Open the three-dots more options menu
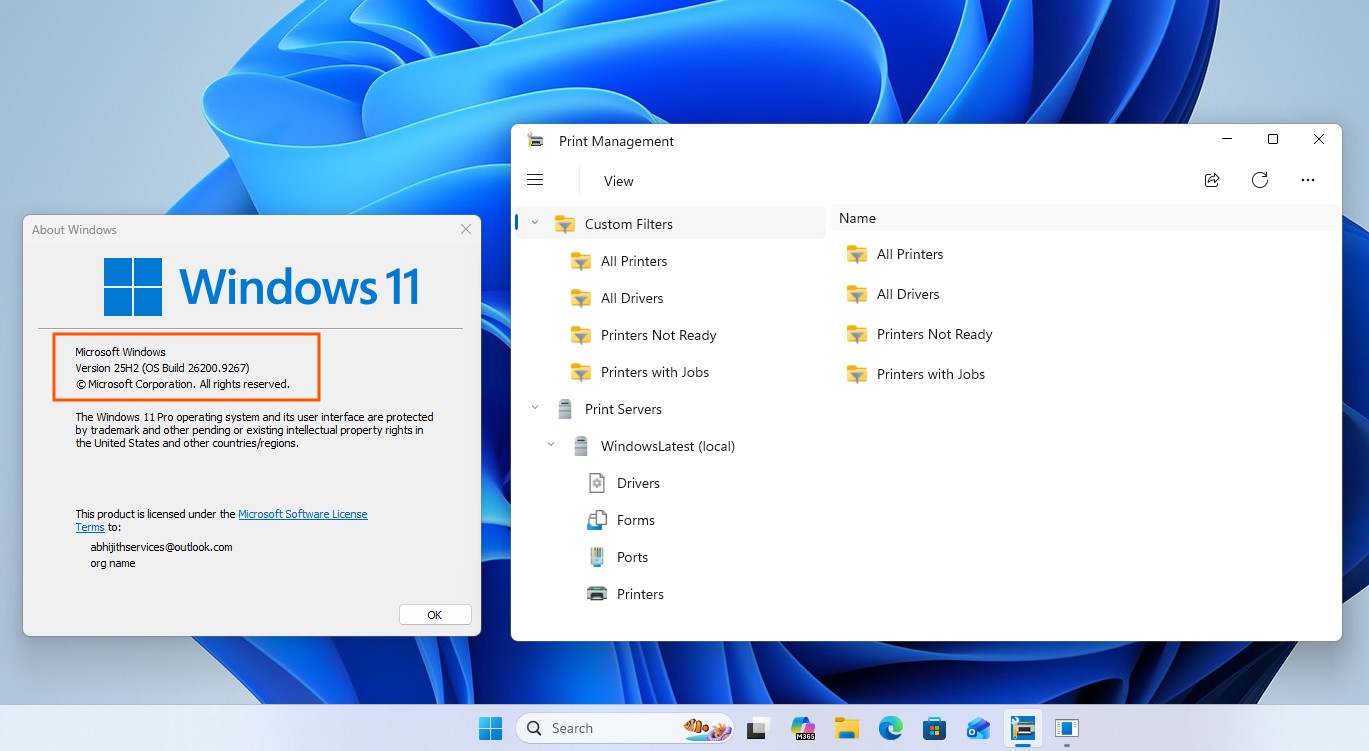 (1308, 180)
